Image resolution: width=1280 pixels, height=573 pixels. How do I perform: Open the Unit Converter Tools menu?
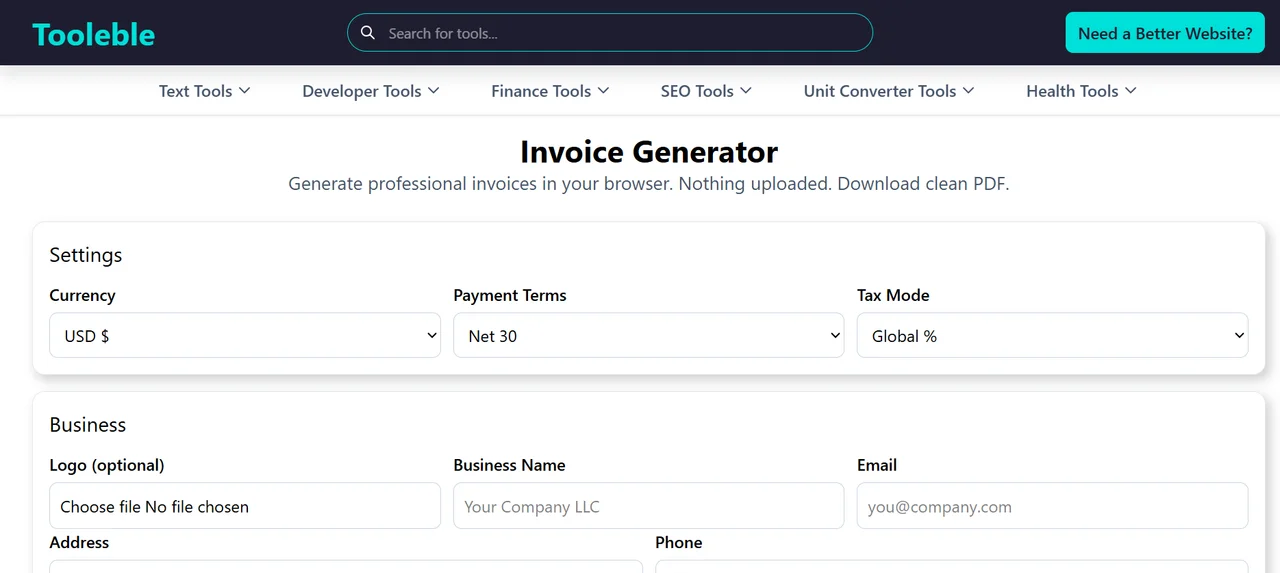889,91
